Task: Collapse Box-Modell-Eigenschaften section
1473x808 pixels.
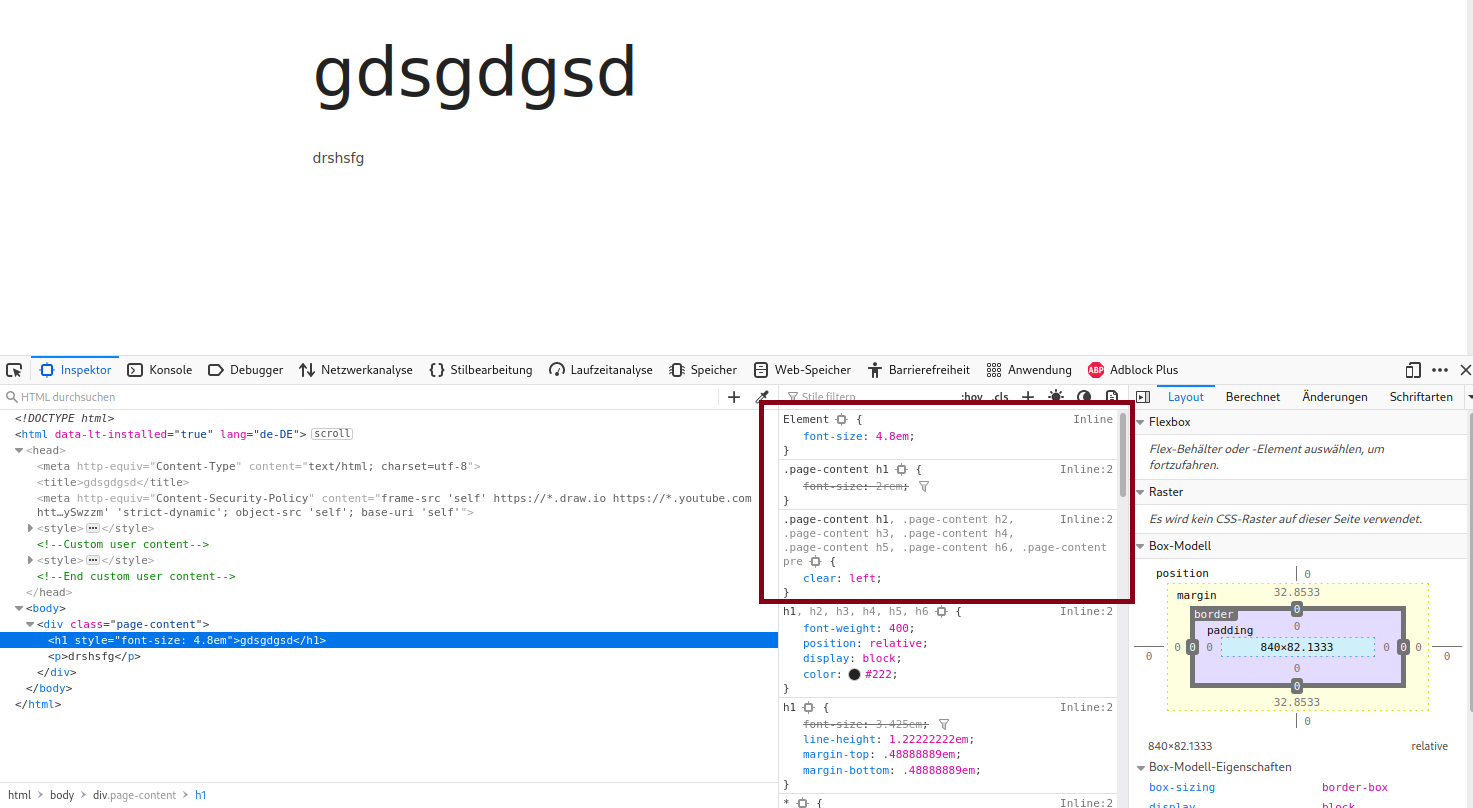Action: [x=1141, y=767]
